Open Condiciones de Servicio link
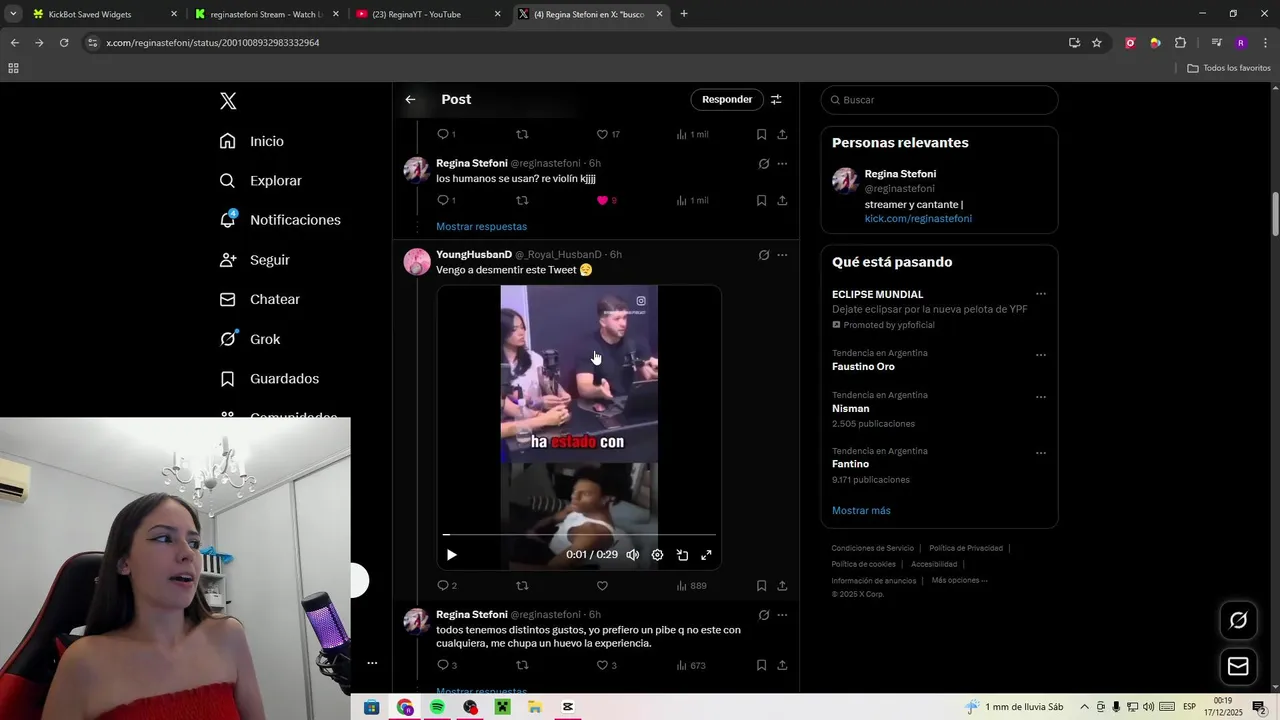The width and height of the screenshot is (1280, 720). (872, 548)
